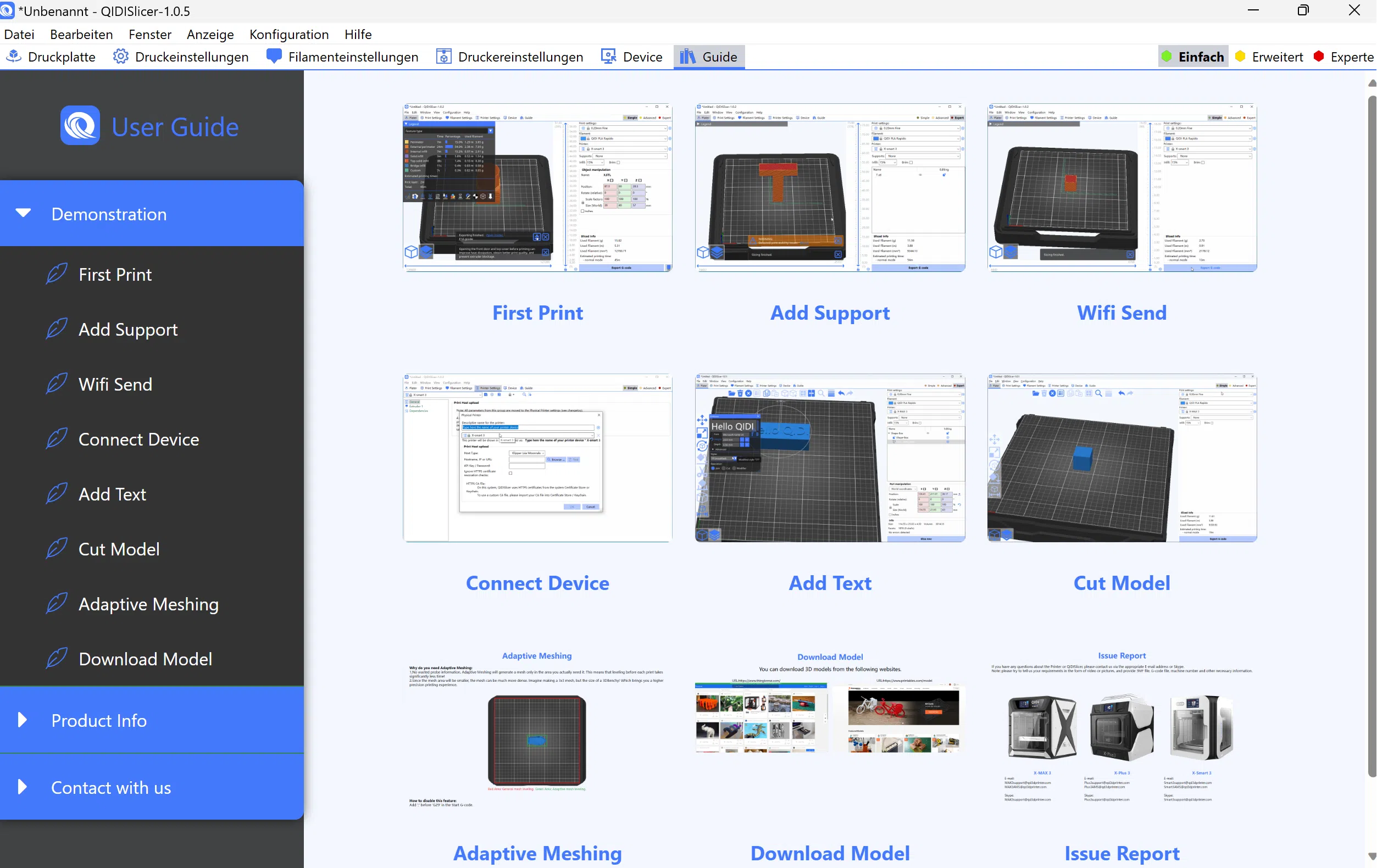Screen dimensions: 1377x868
Task: Click the Add Text card title link
Action: tap(830, 583)
